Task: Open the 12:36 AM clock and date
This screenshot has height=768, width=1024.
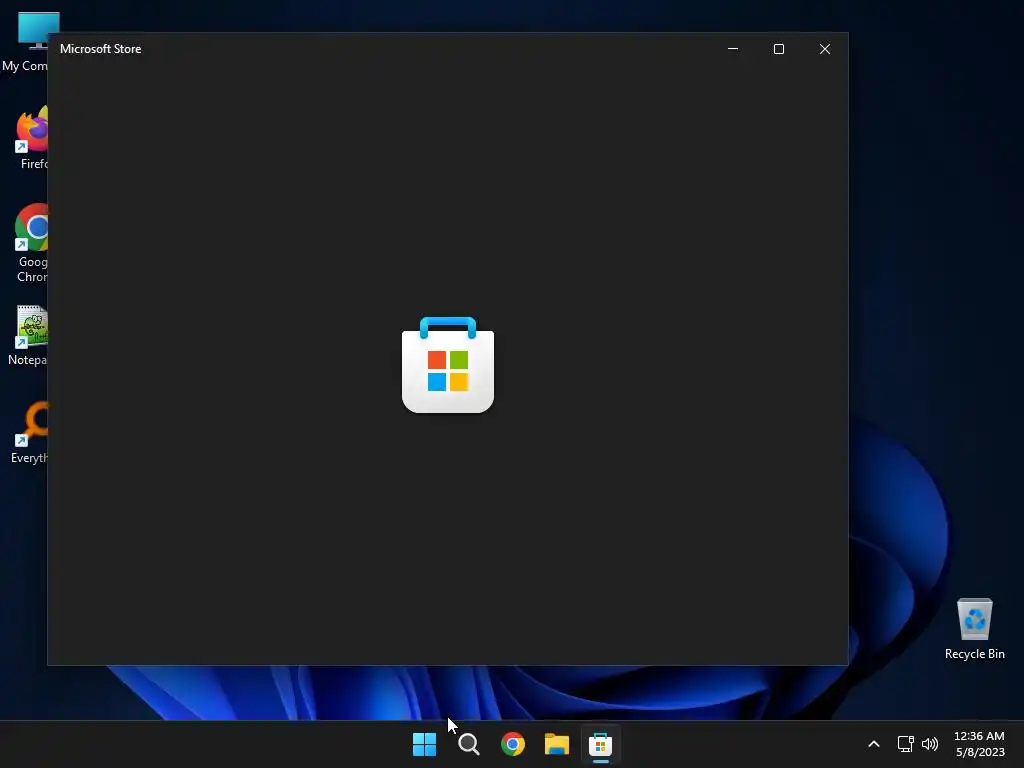Action: [x=980, y=744]
